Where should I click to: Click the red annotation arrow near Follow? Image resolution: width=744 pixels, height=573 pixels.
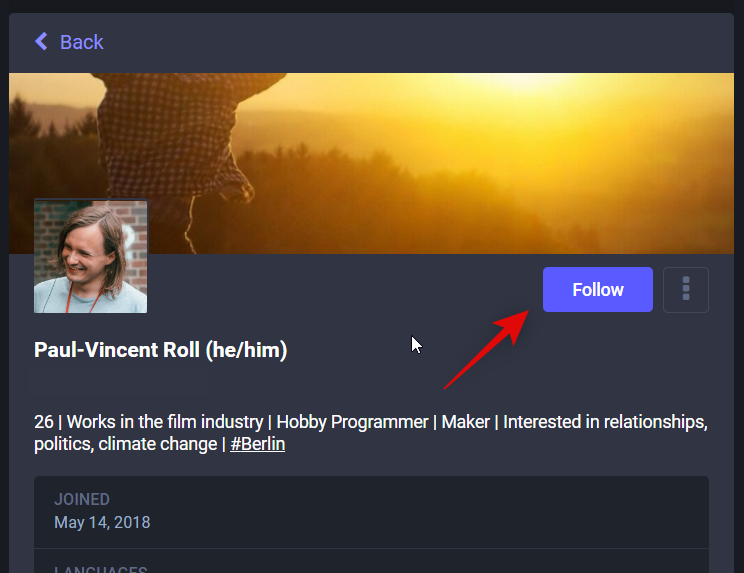point(487,348)
